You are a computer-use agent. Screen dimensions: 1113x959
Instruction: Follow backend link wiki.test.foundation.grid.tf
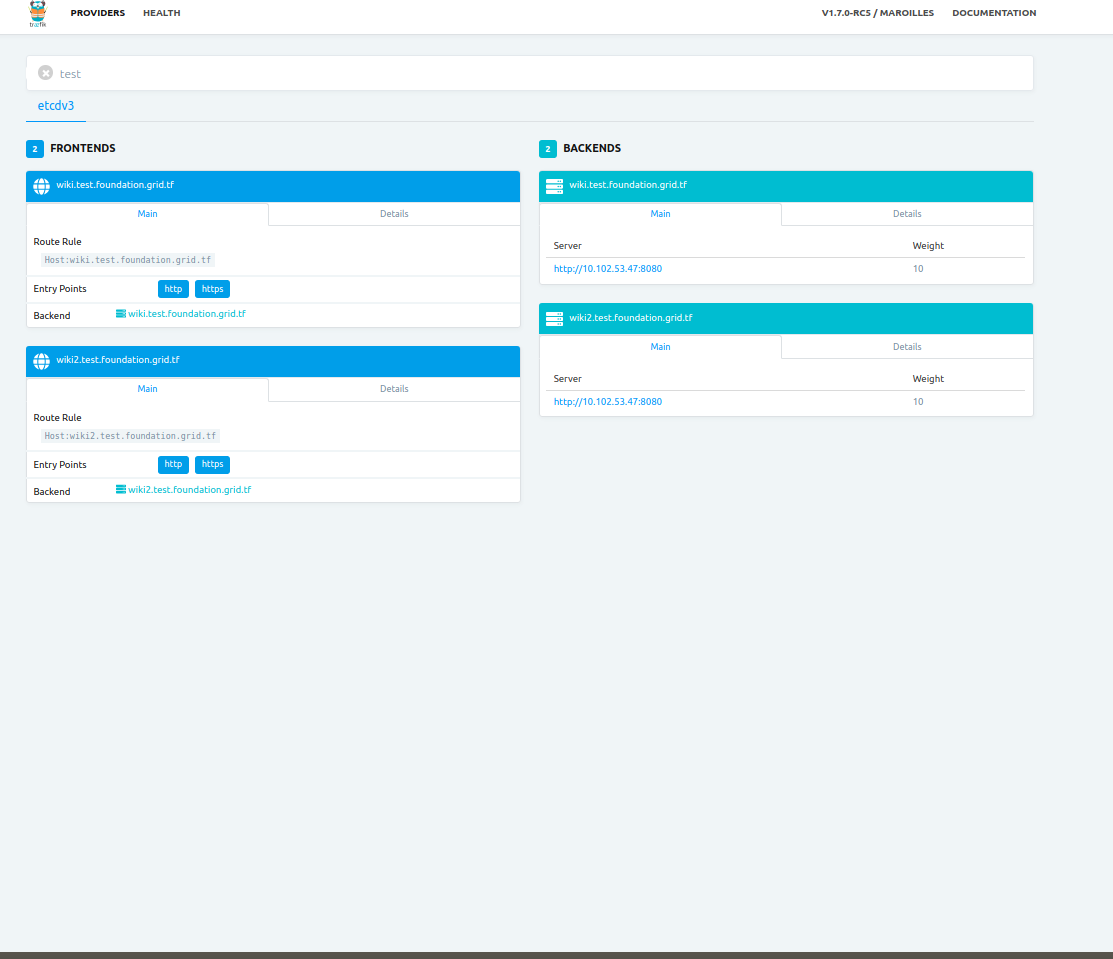pos(187,314)
